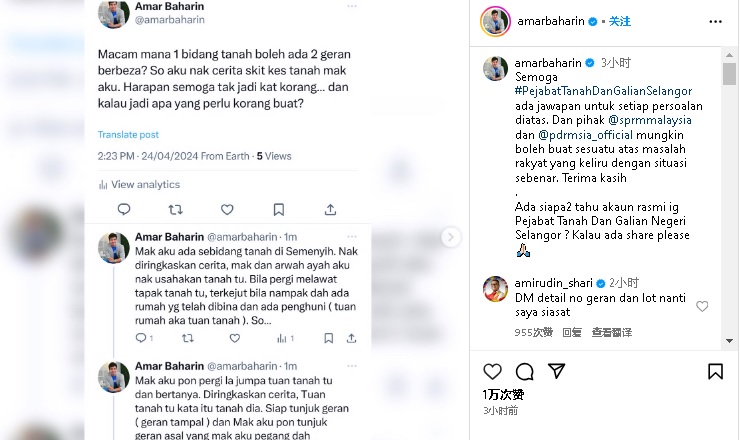
Task: Open #PejabatTanahDanGalianSelangor hashtag
Action: click(603, 91)
